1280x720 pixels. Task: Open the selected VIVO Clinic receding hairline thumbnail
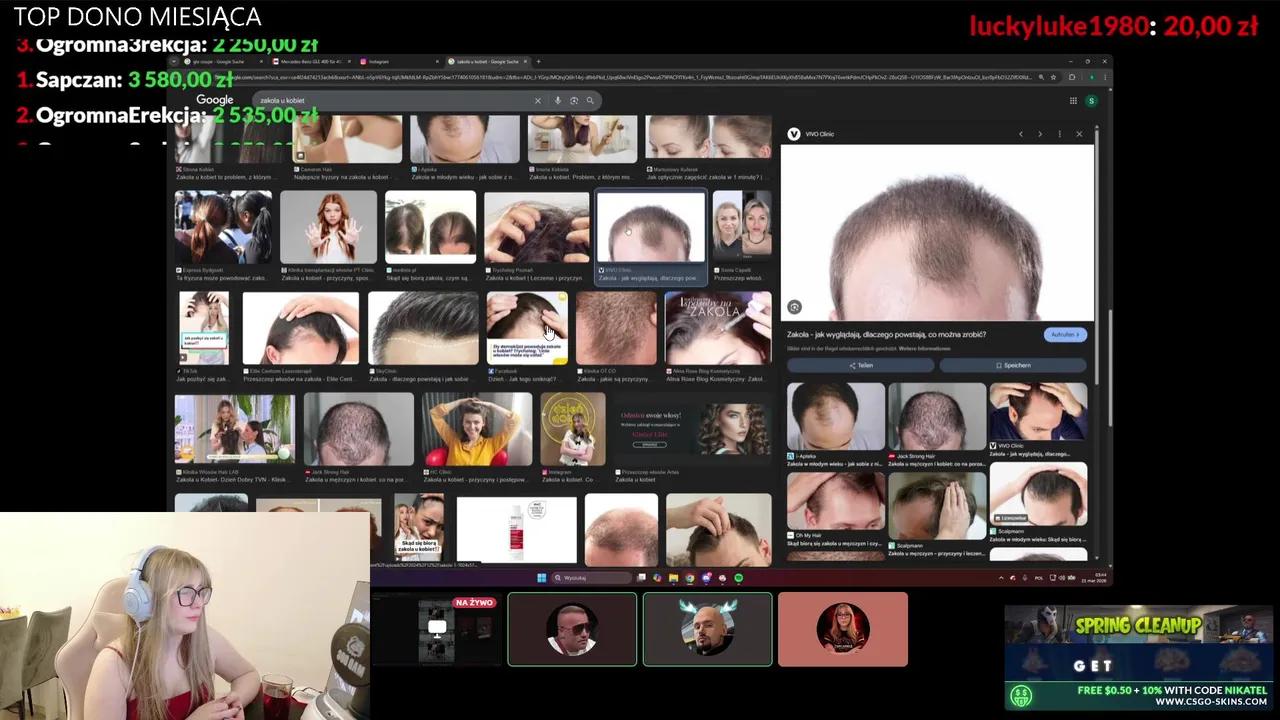click(x=651, y=228)
